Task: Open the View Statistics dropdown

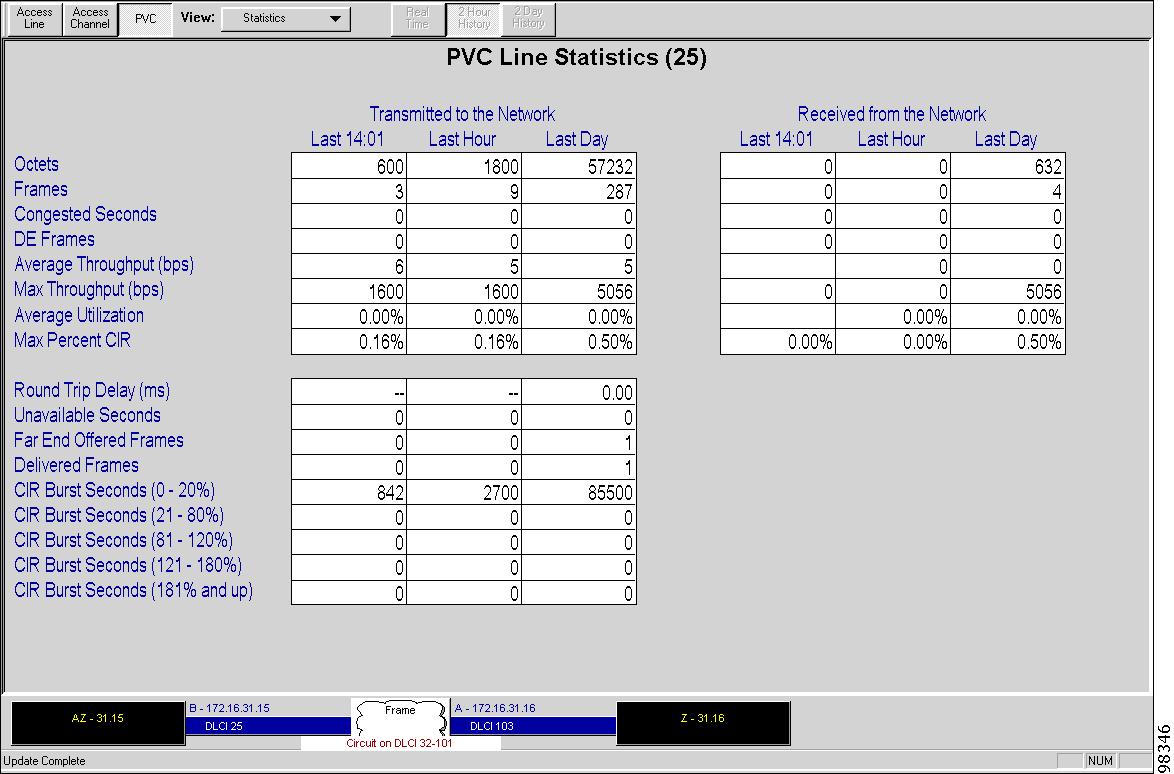Action: [285, 18]
